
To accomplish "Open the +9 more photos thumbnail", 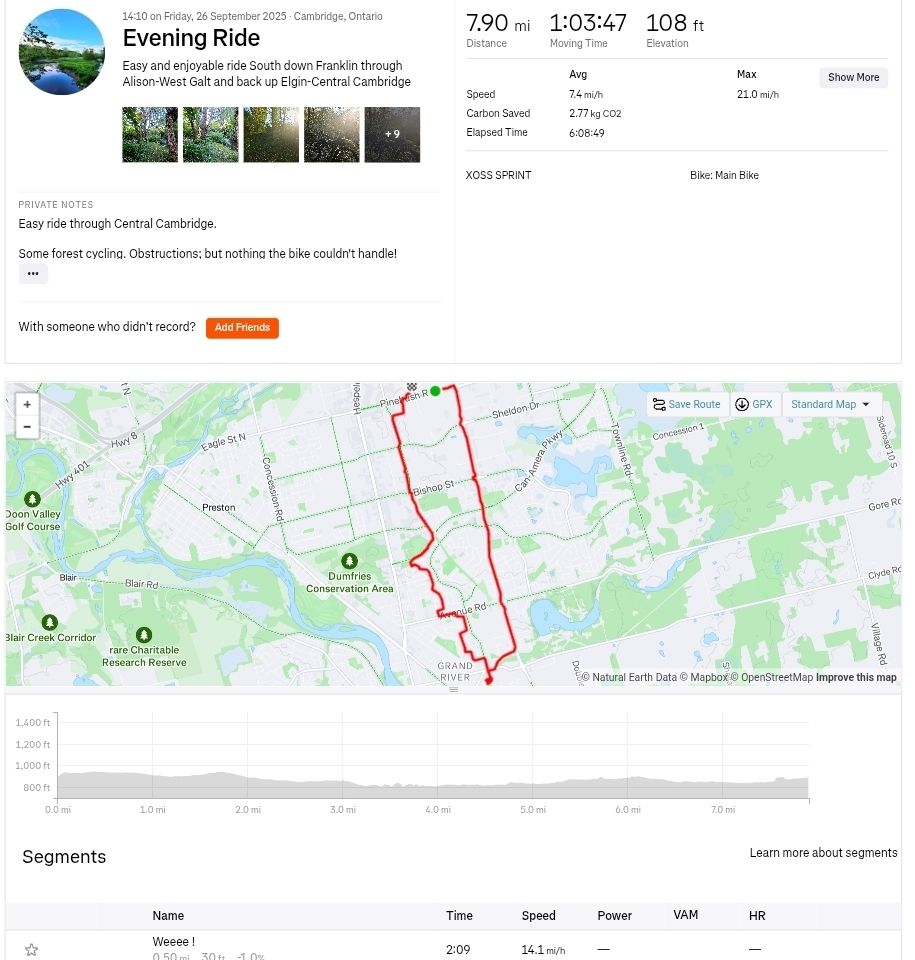I will pos(392,135).
